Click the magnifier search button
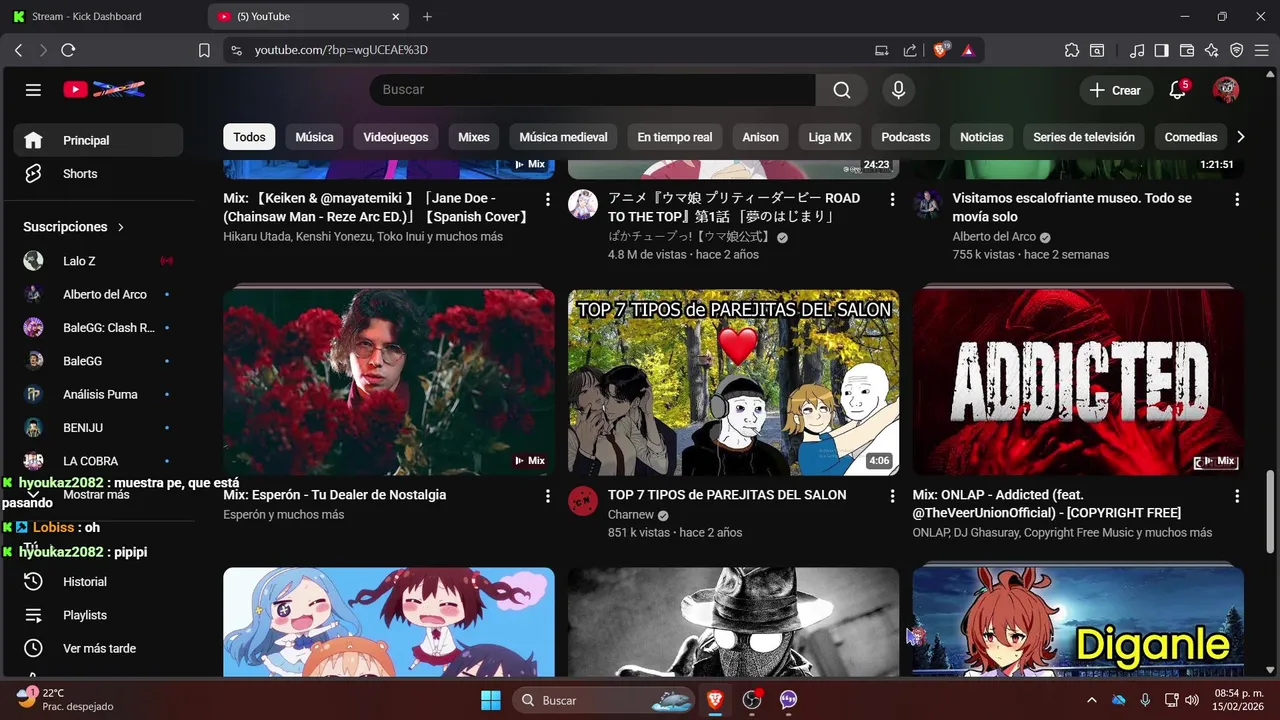 click(x=842, y=90)
